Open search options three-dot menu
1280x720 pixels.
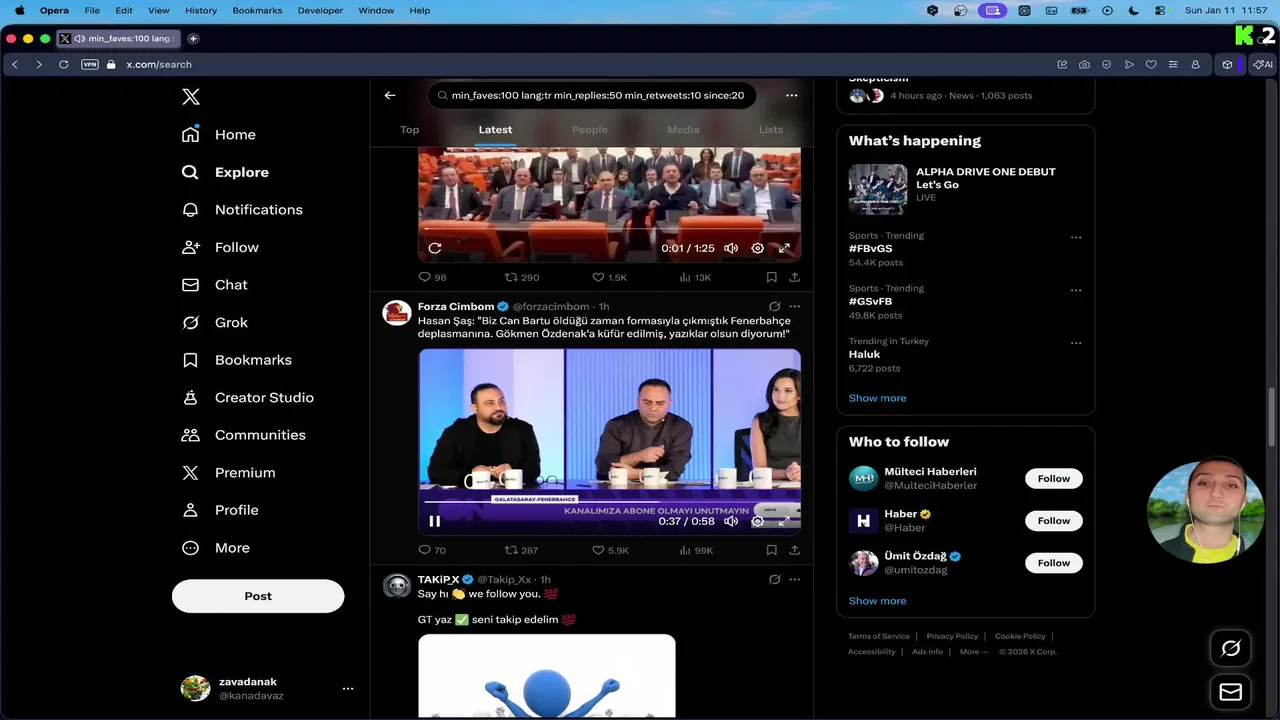tap(792, 95)
